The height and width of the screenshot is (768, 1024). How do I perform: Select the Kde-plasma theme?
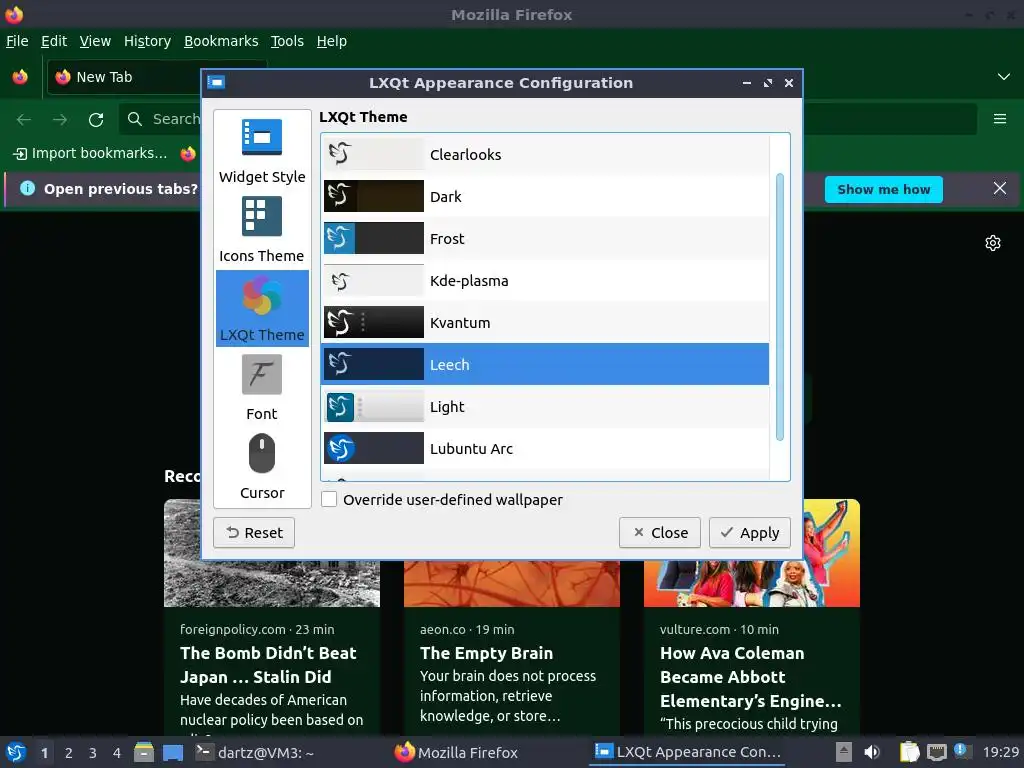(x=545, y=281)
